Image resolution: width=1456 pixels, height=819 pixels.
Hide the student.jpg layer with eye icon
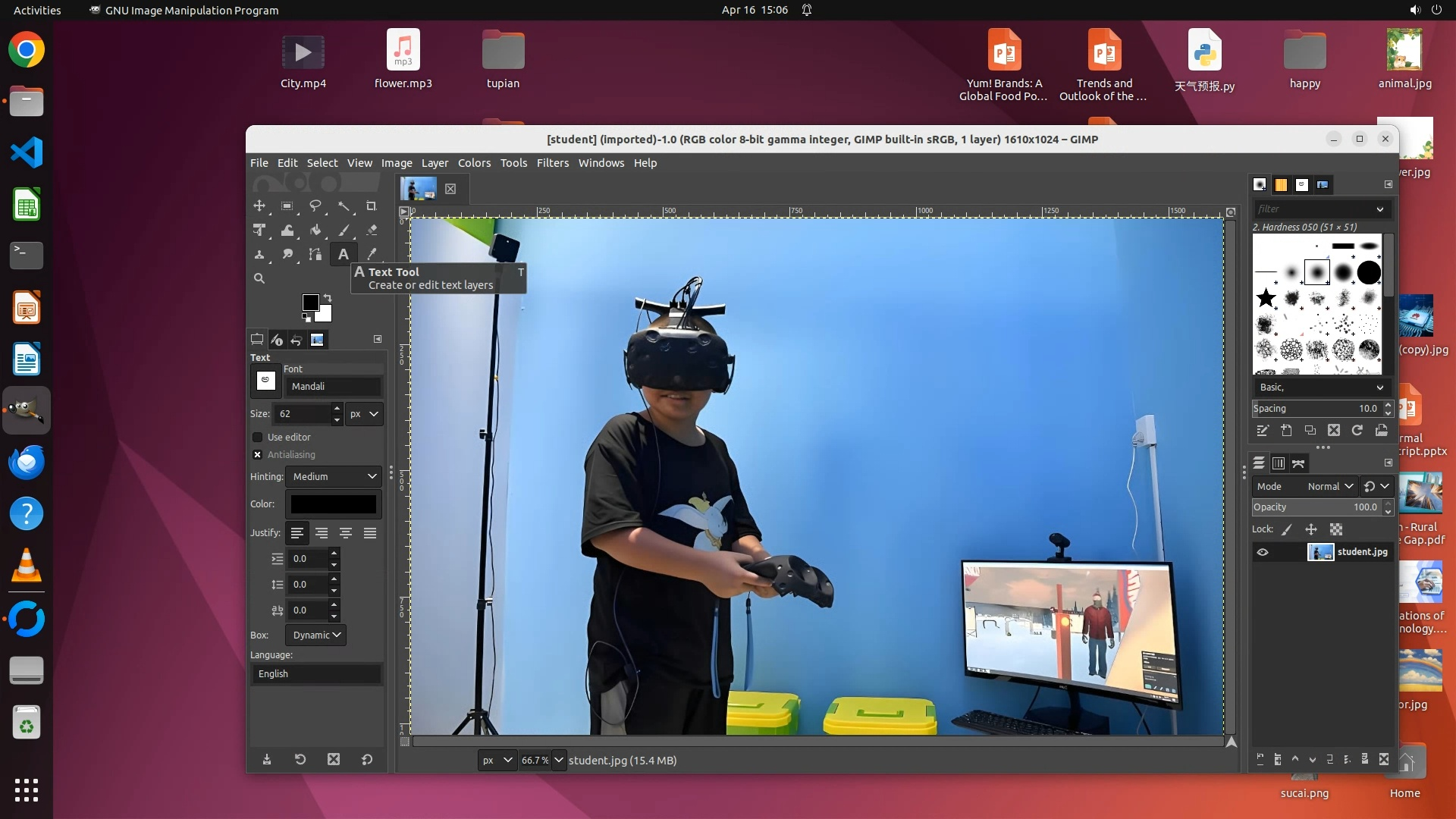[1263, 552]
